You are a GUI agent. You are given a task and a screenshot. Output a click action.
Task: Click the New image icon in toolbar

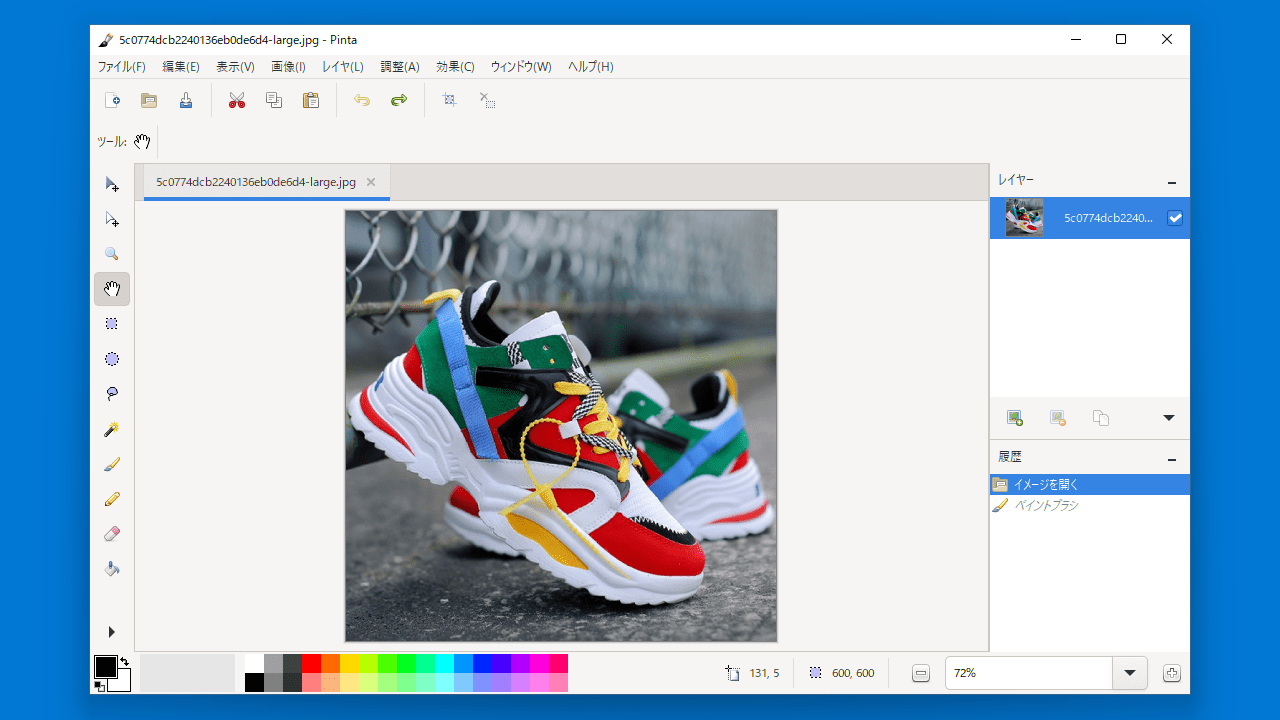[x=112, y=100]
